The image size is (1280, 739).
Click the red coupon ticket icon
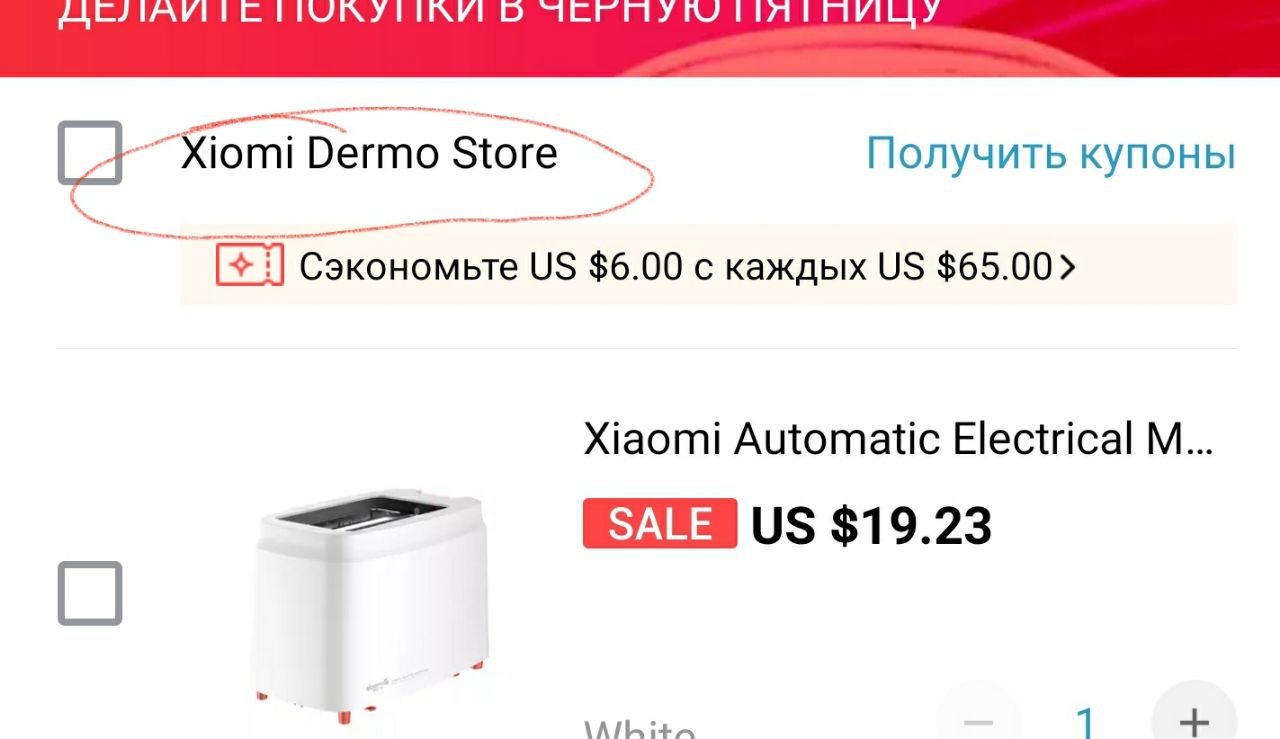tap(250, 266)
